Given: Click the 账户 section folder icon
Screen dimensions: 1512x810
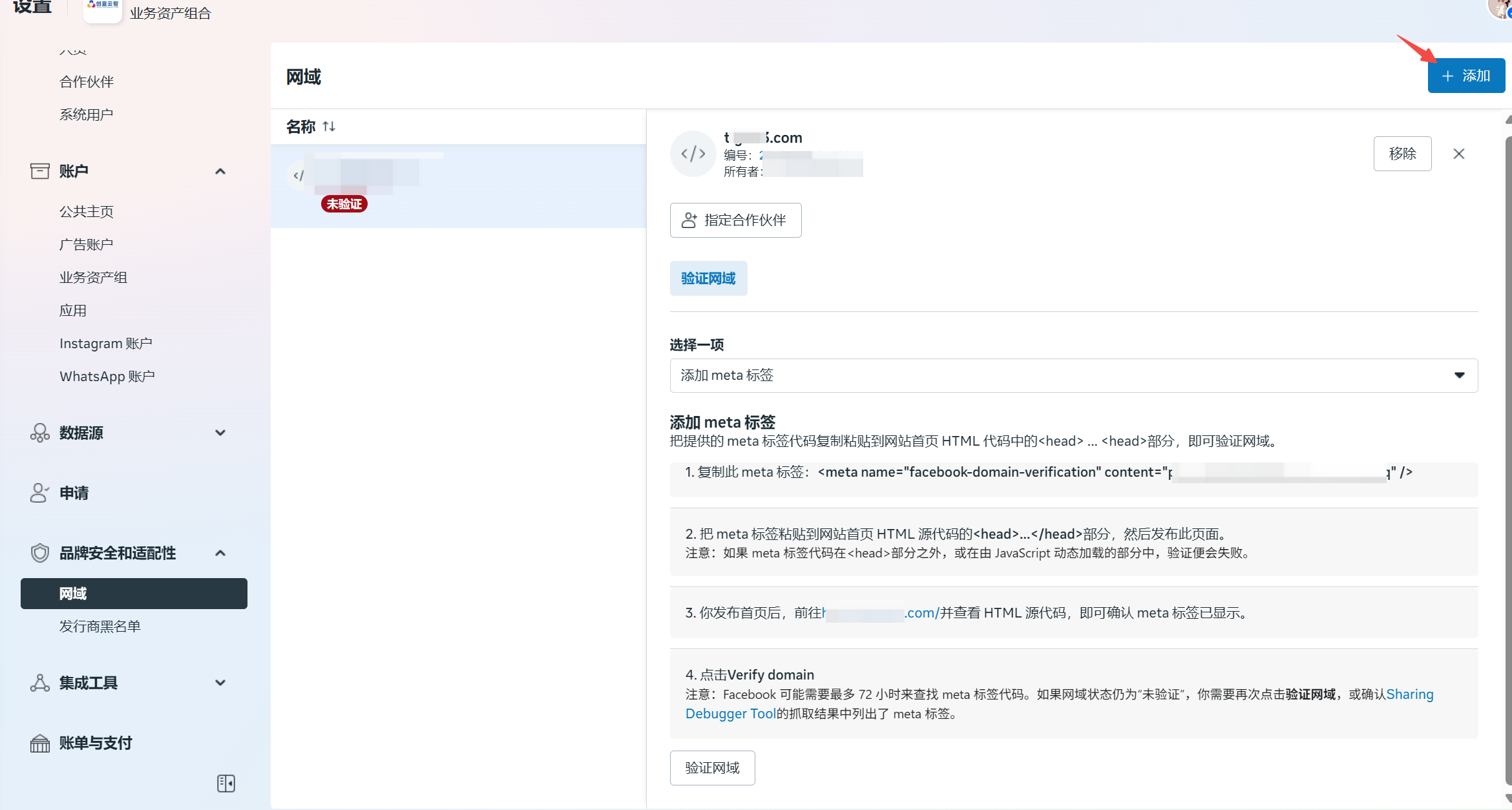Looking at the screenshot, I should click(x=40, y=171).
